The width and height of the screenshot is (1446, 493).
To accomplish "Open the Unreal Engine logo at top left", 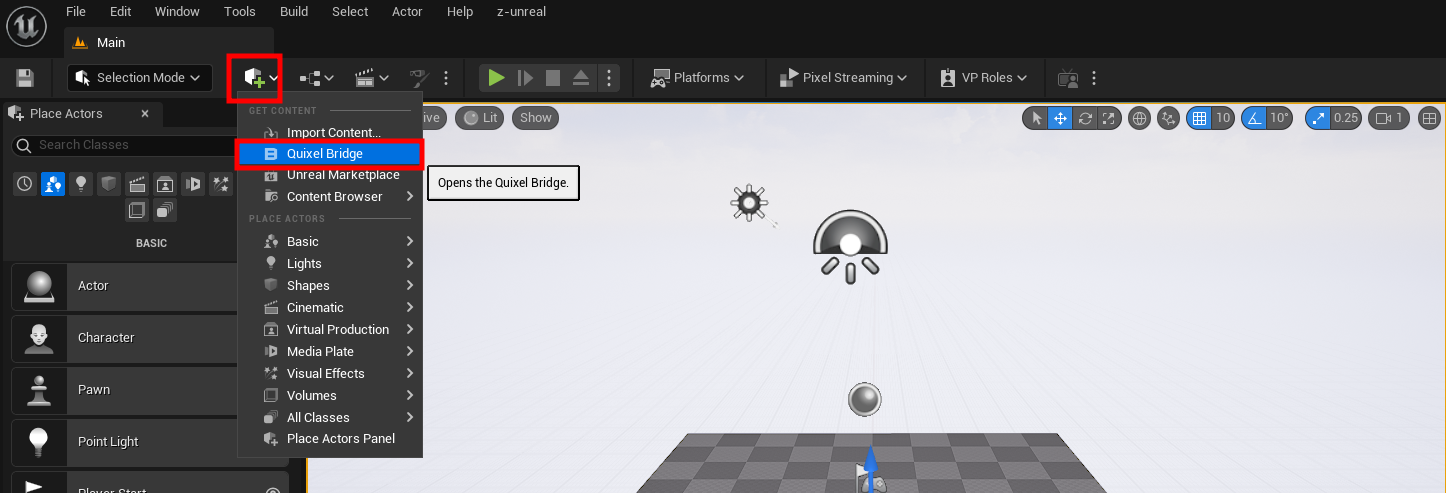I will 27,27.
